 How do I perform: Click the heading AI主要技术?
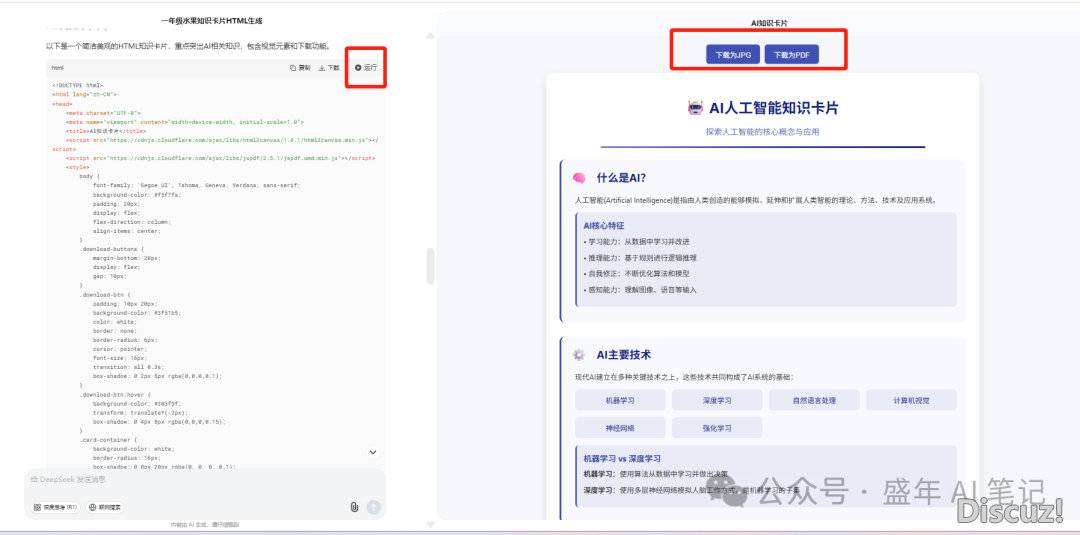pos(623,355)
